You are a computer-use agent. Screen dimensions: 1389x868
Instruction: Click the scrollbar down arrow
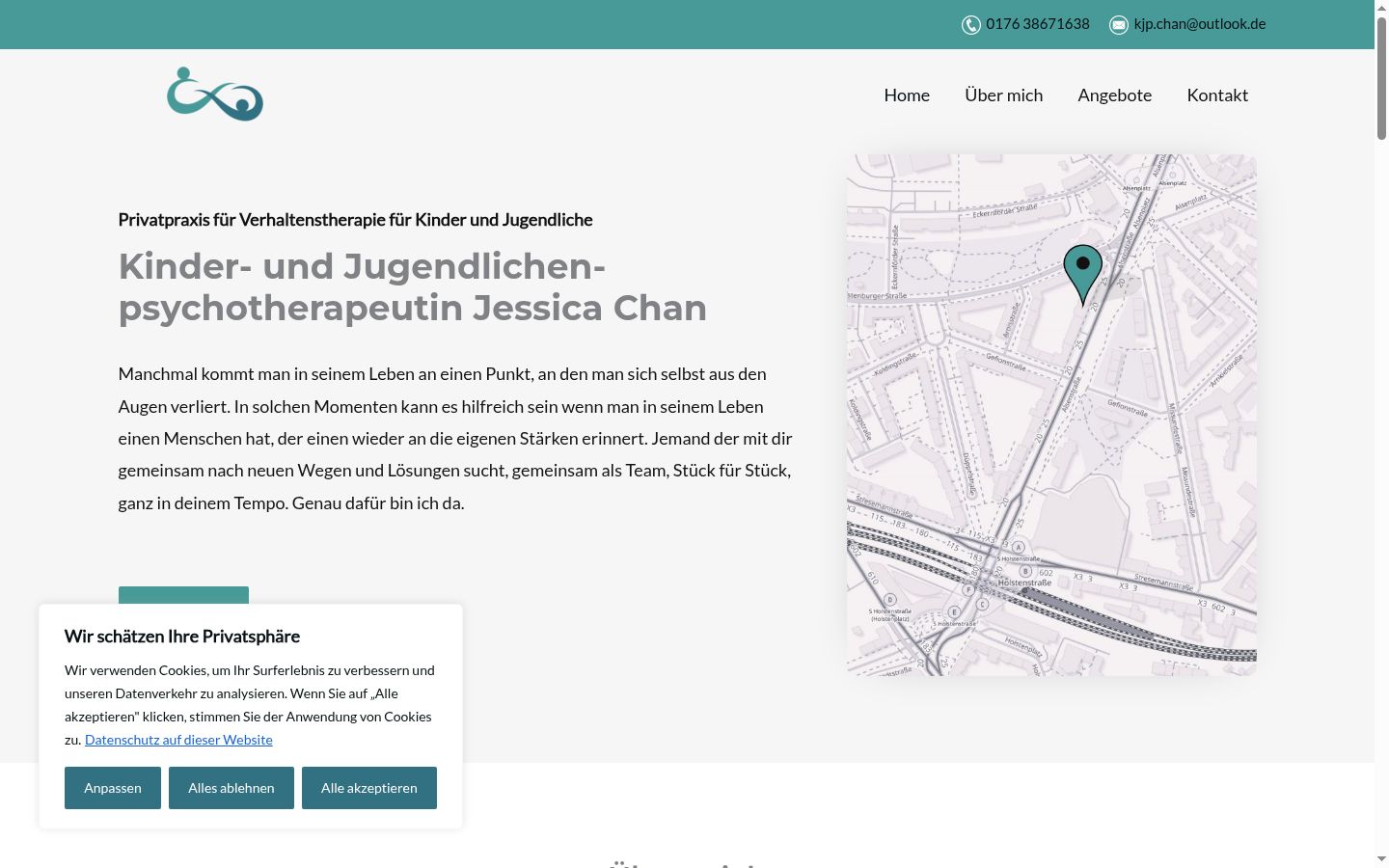pos(1381,858)
